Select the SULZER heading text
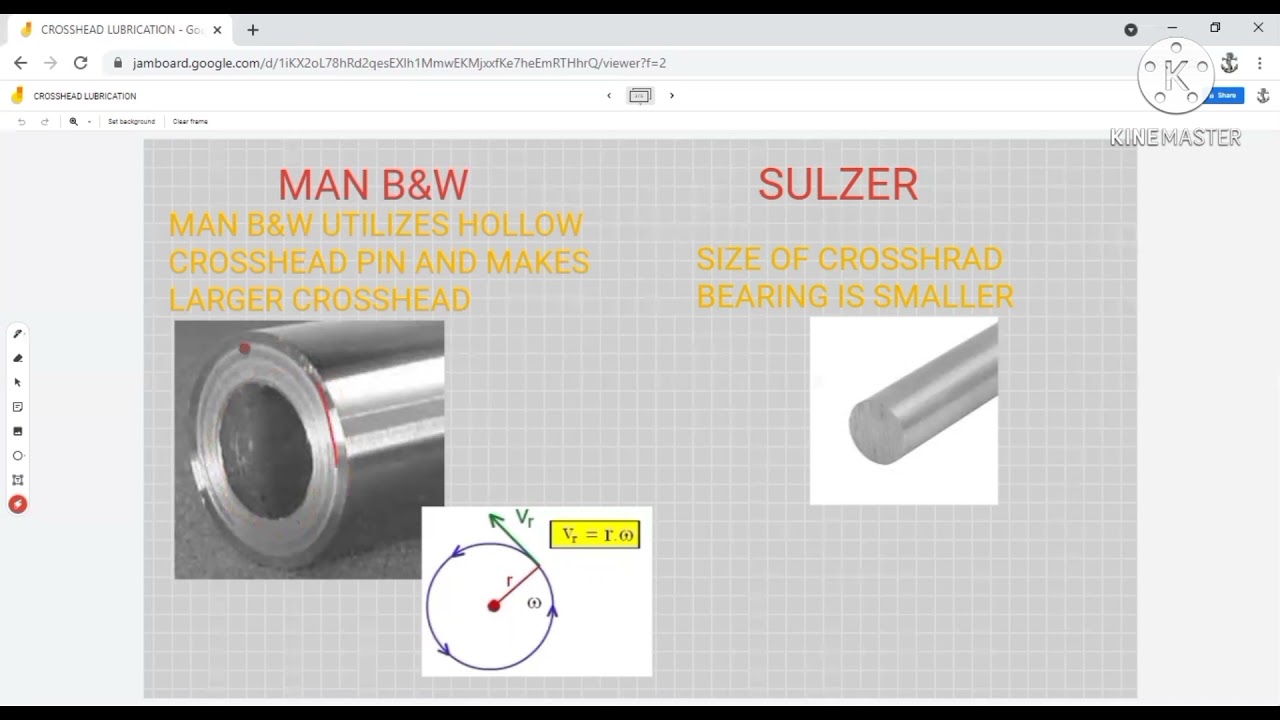 point(838,185)
